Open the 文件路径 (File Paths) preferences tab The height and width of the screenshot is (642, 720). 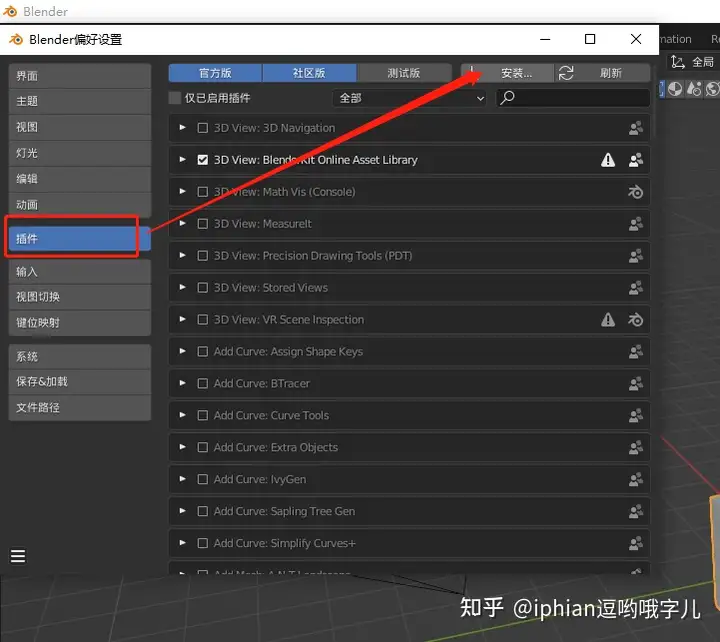[80, 408]
